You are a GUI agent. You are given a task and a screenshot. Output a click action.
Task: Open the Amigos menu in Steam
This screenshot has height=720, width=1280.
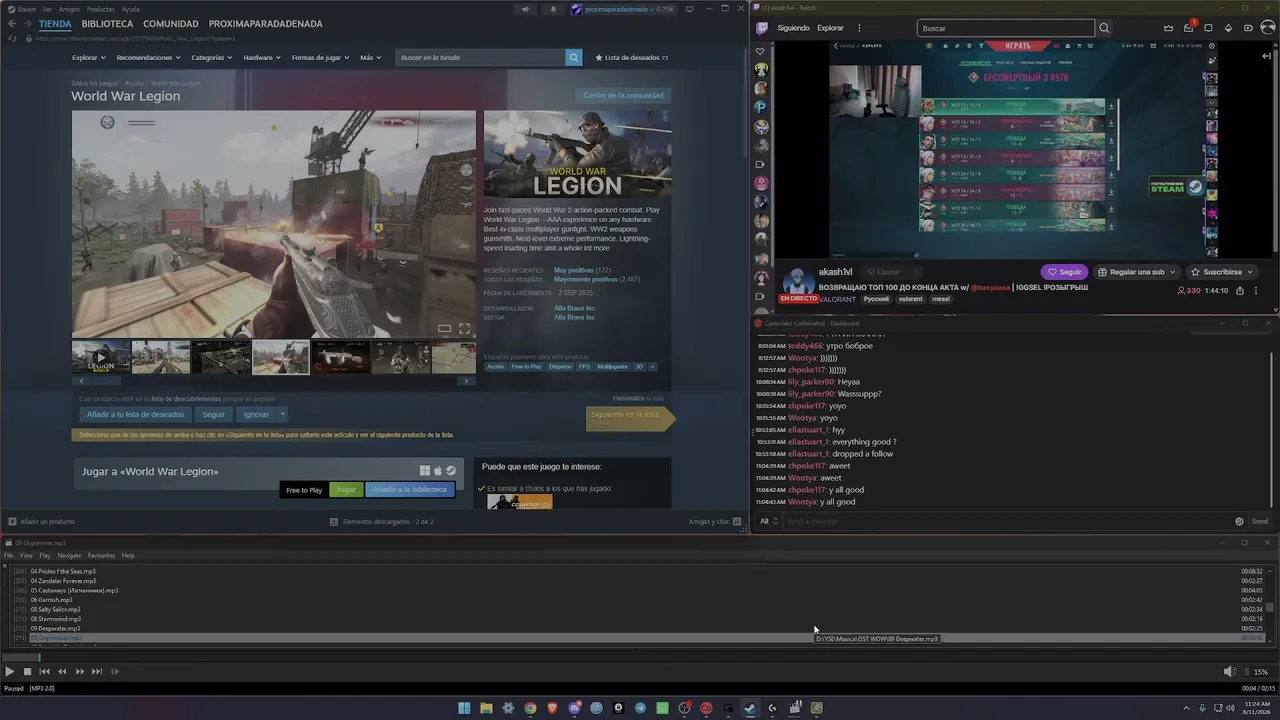coord(69,9)
